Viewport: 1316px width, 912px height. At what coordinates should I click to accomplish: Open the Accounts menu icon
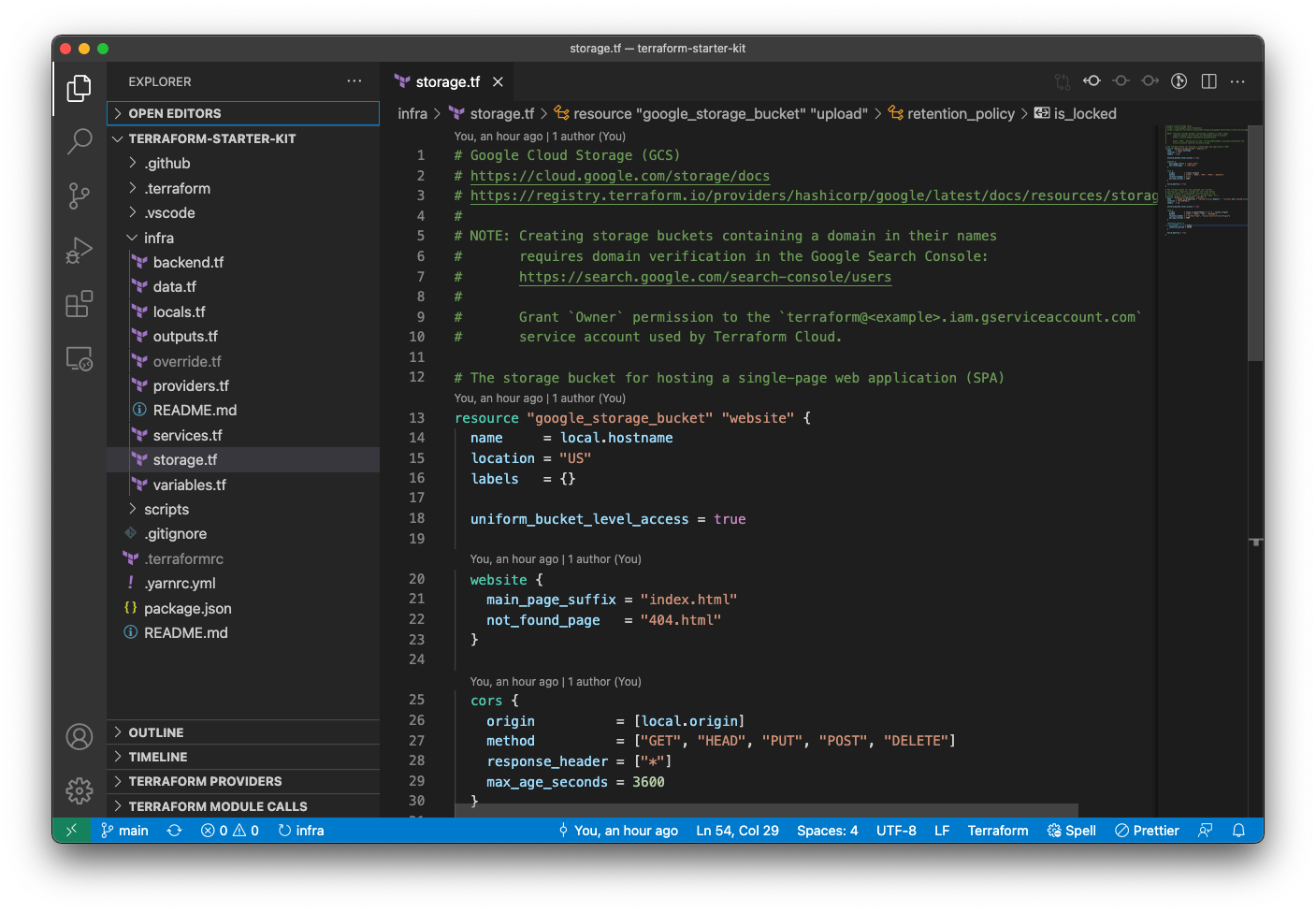pos(80,737)
